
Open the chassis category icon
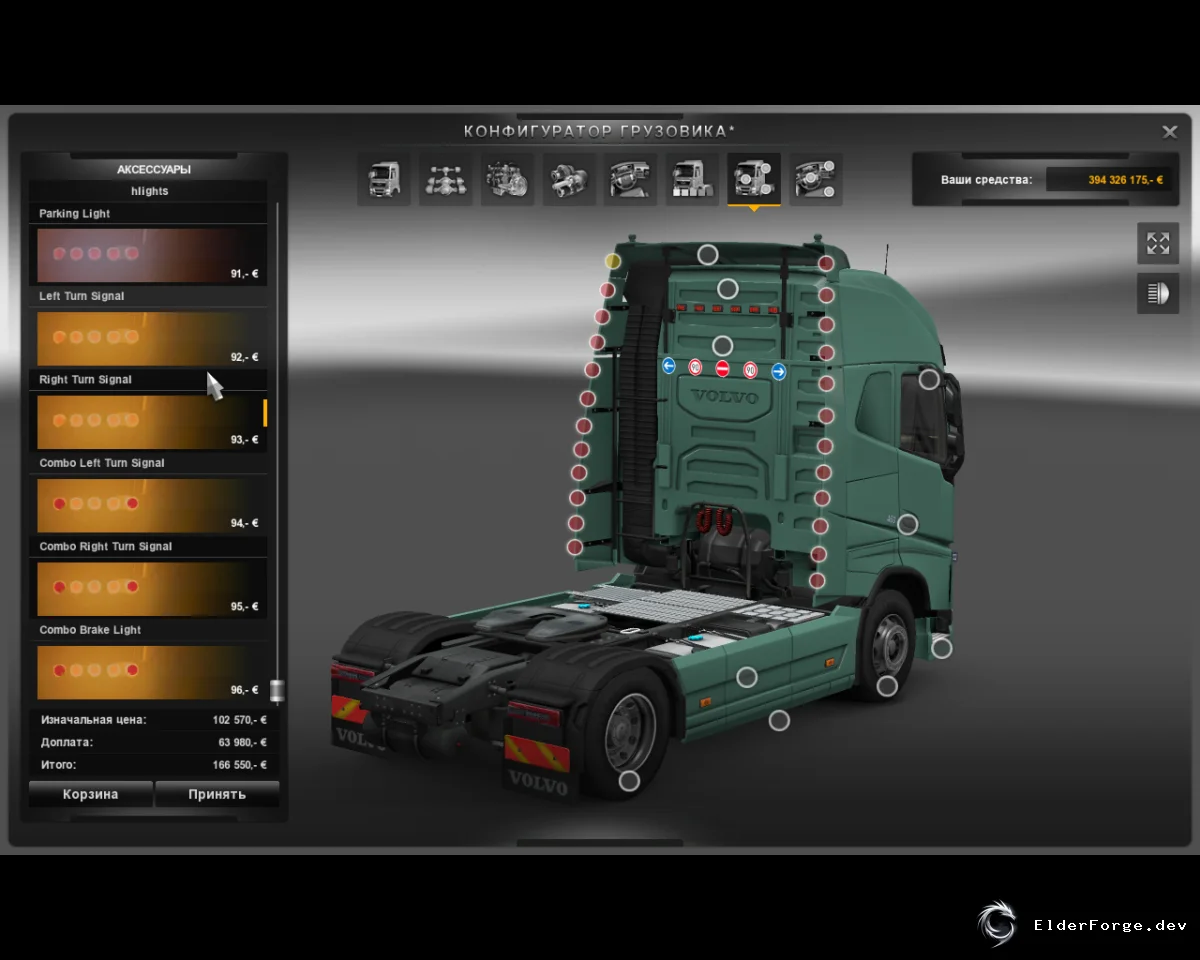point(445,179)
